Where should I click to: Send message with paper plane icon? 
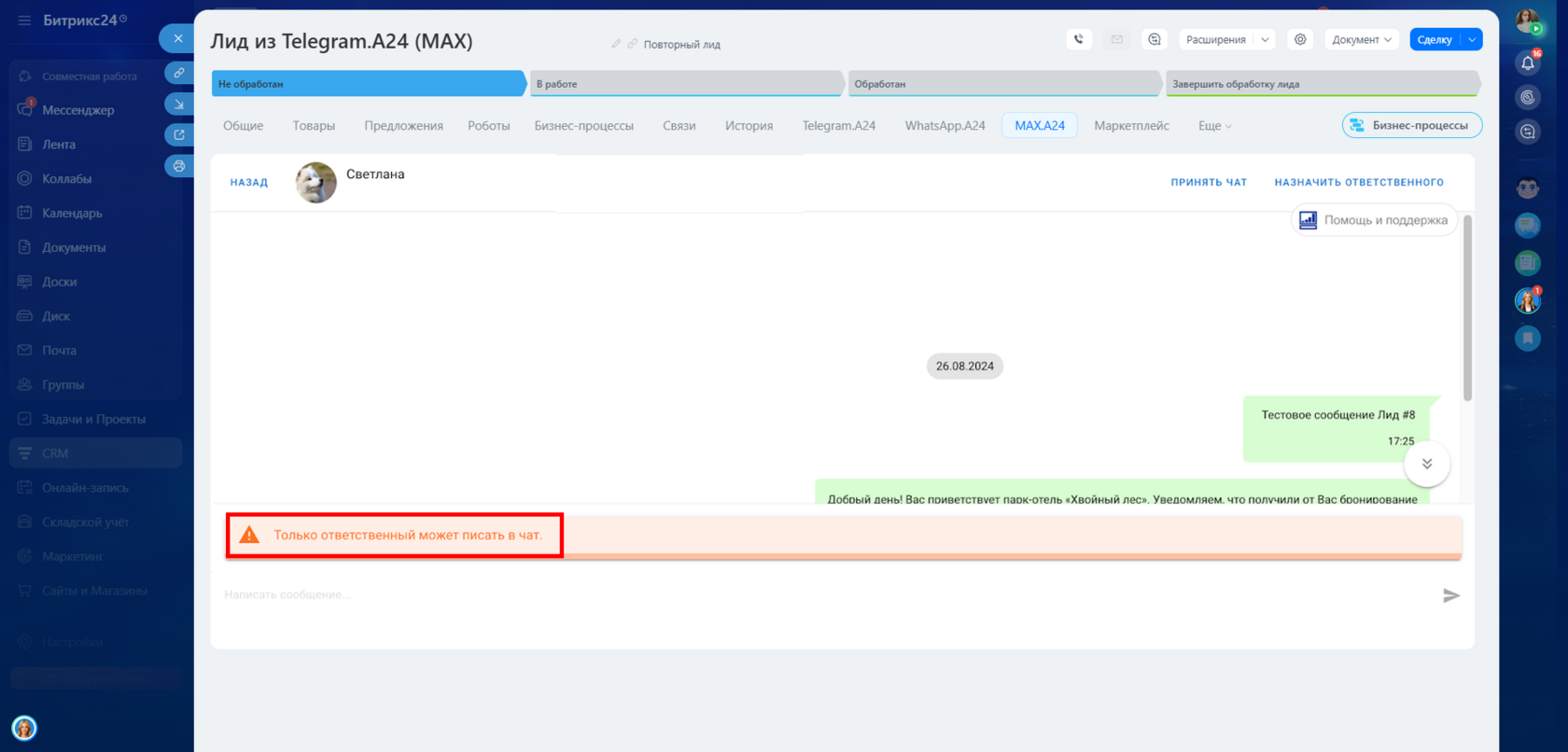point(1450,595)
